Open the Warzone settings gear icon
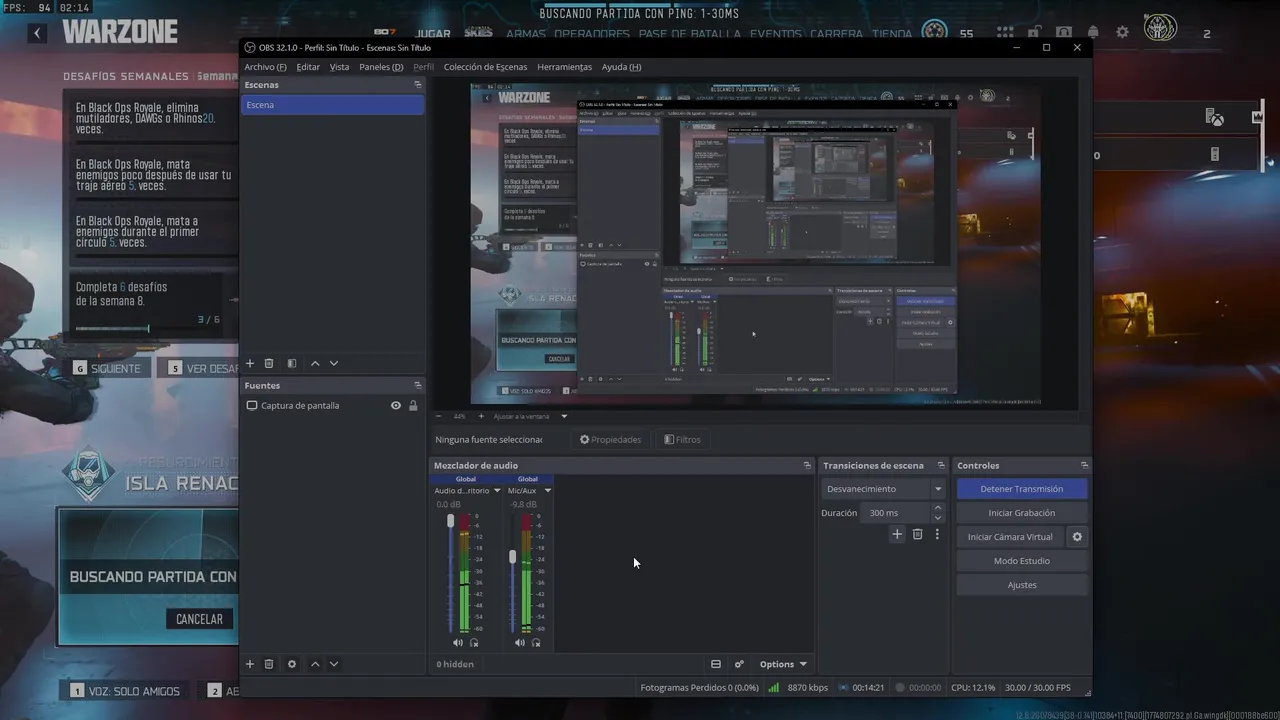 click(x=1122, y=32)
